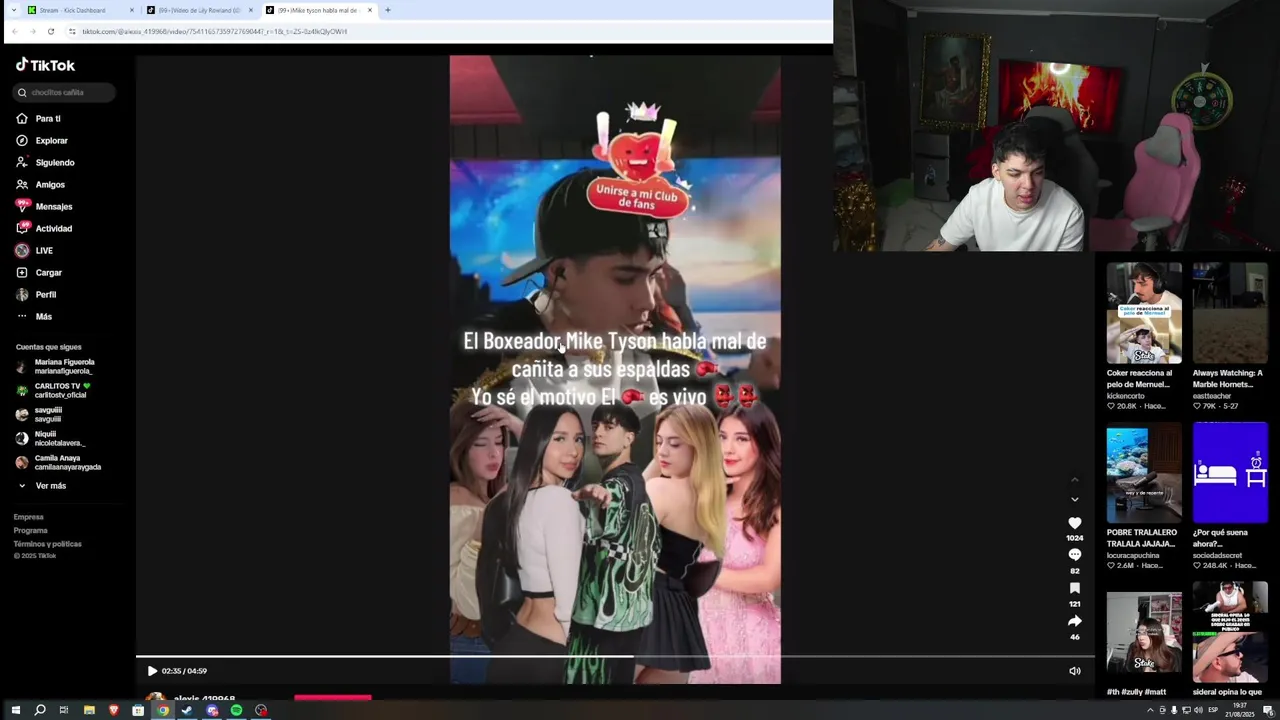The width and height of the screenshot is (1280, 720).
Task: Open Brave browser from taskbar
Action: coord(113,710)
